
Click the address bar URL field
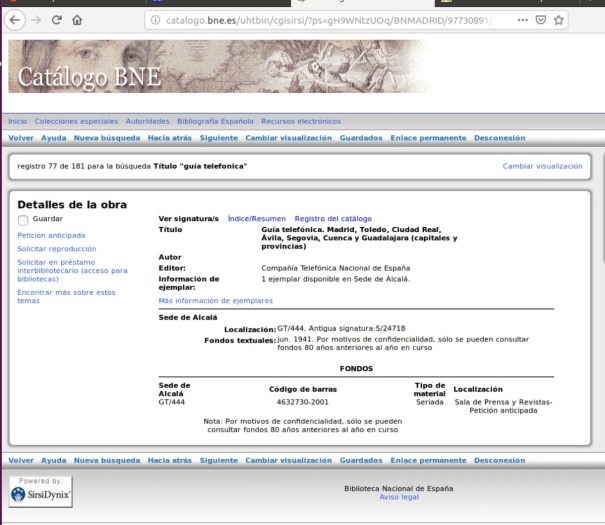(330, 20)
